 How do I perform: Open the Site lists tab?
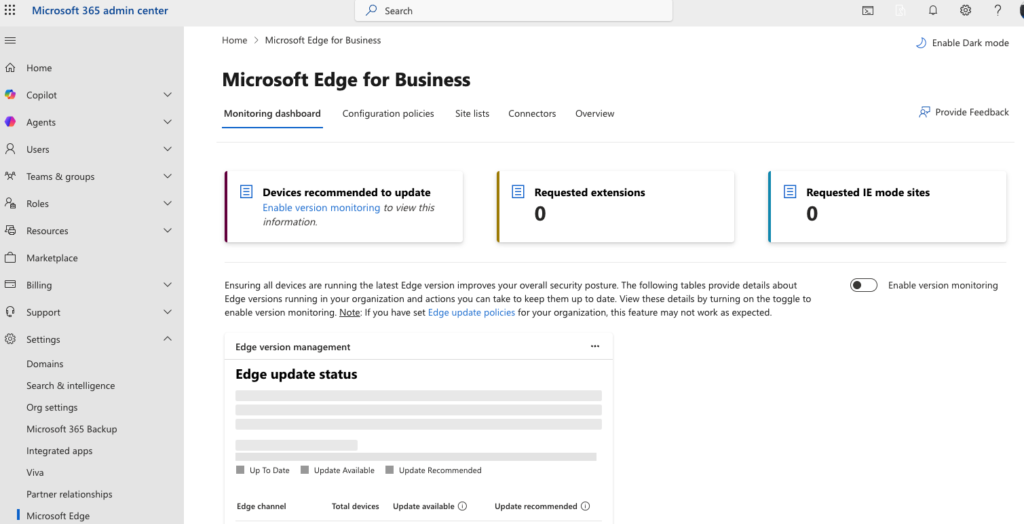tap(472, 114)
